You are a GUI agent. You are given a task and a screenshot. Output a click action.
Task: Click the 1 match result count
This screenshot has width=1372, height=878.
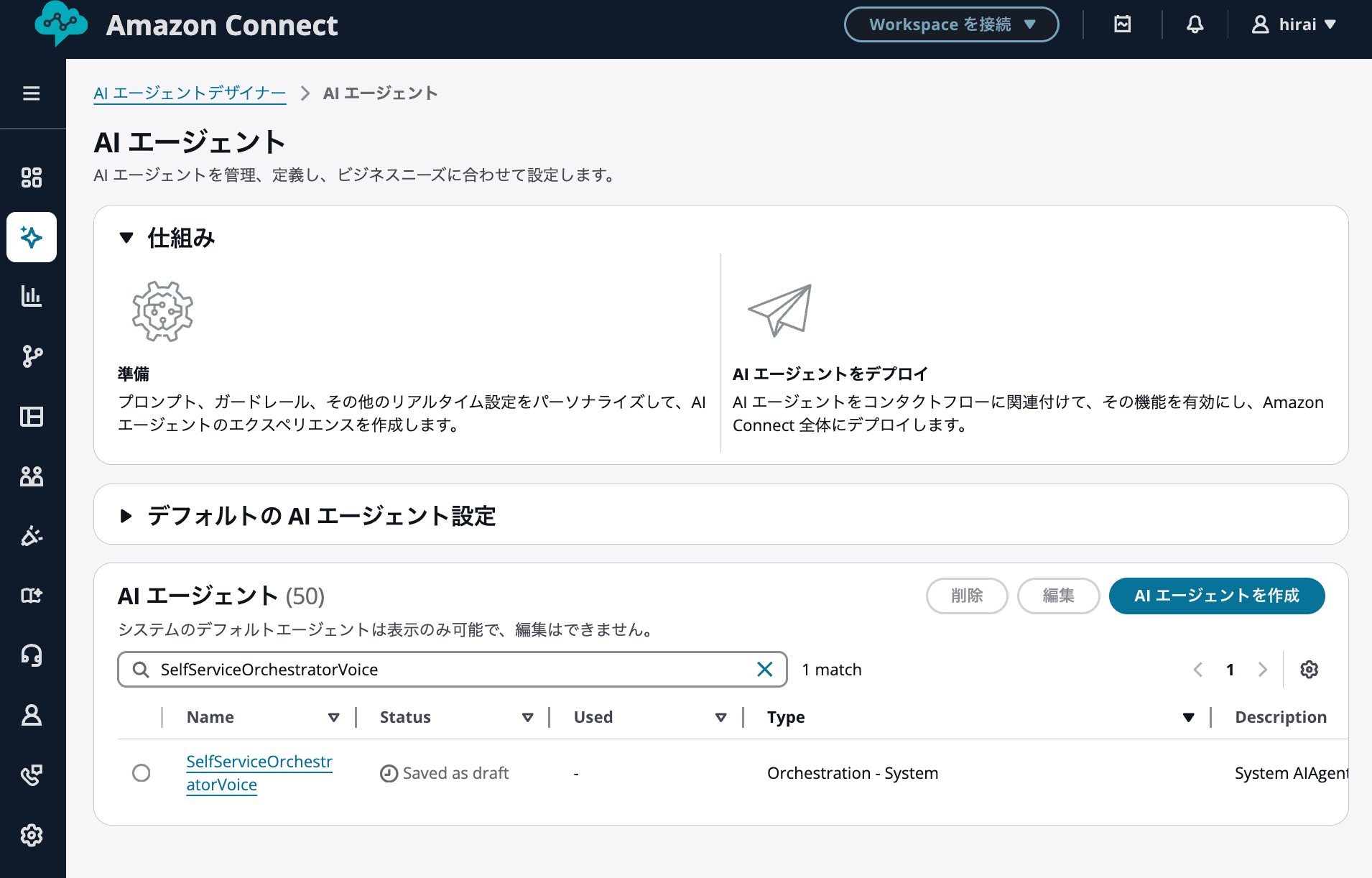tap(832, 670)
